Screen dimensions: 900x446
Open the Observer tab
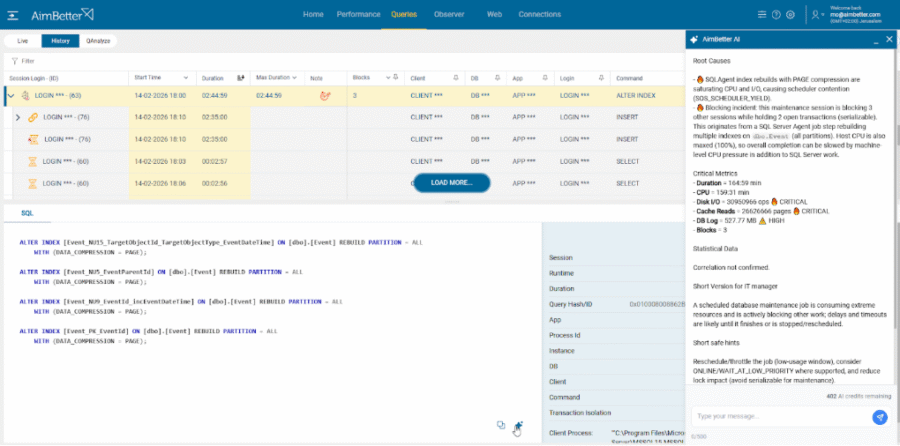pos(448,15)
